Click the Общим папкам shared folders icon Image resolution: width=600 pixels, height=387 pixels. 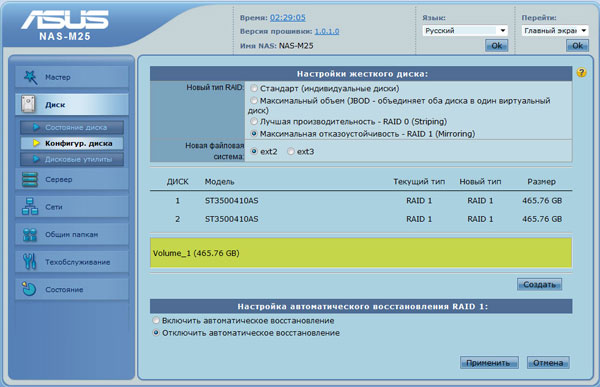point(30,234)
